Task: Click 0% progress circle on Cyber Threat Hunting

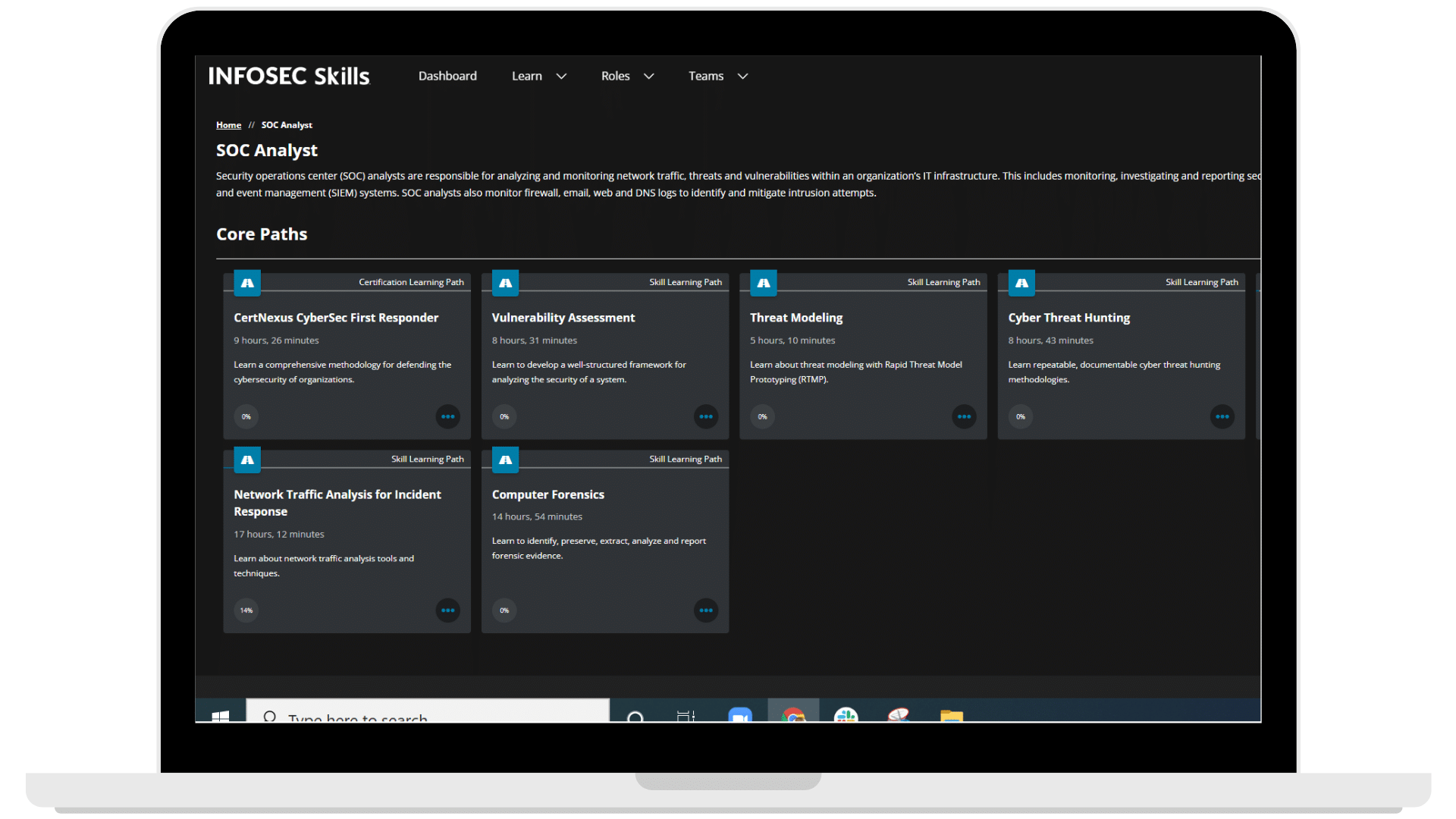Action: (x=1021, y=416)
